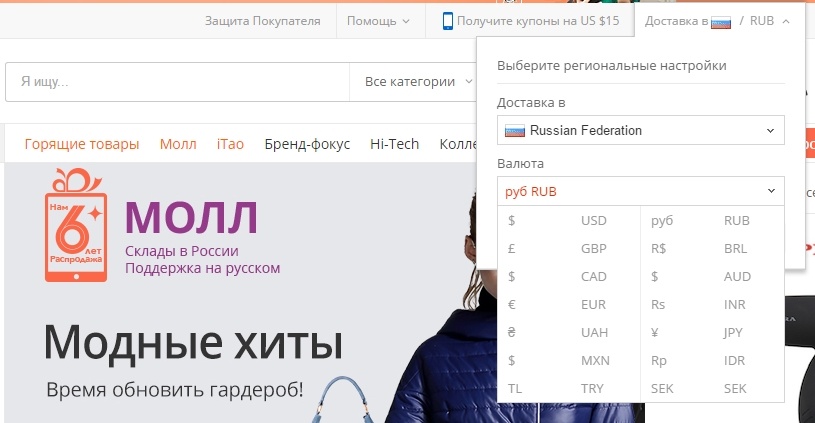Click the Russian flag in the header bar
Image resolution: width=815 pixels, height=423 pixels.
[721, 22]
